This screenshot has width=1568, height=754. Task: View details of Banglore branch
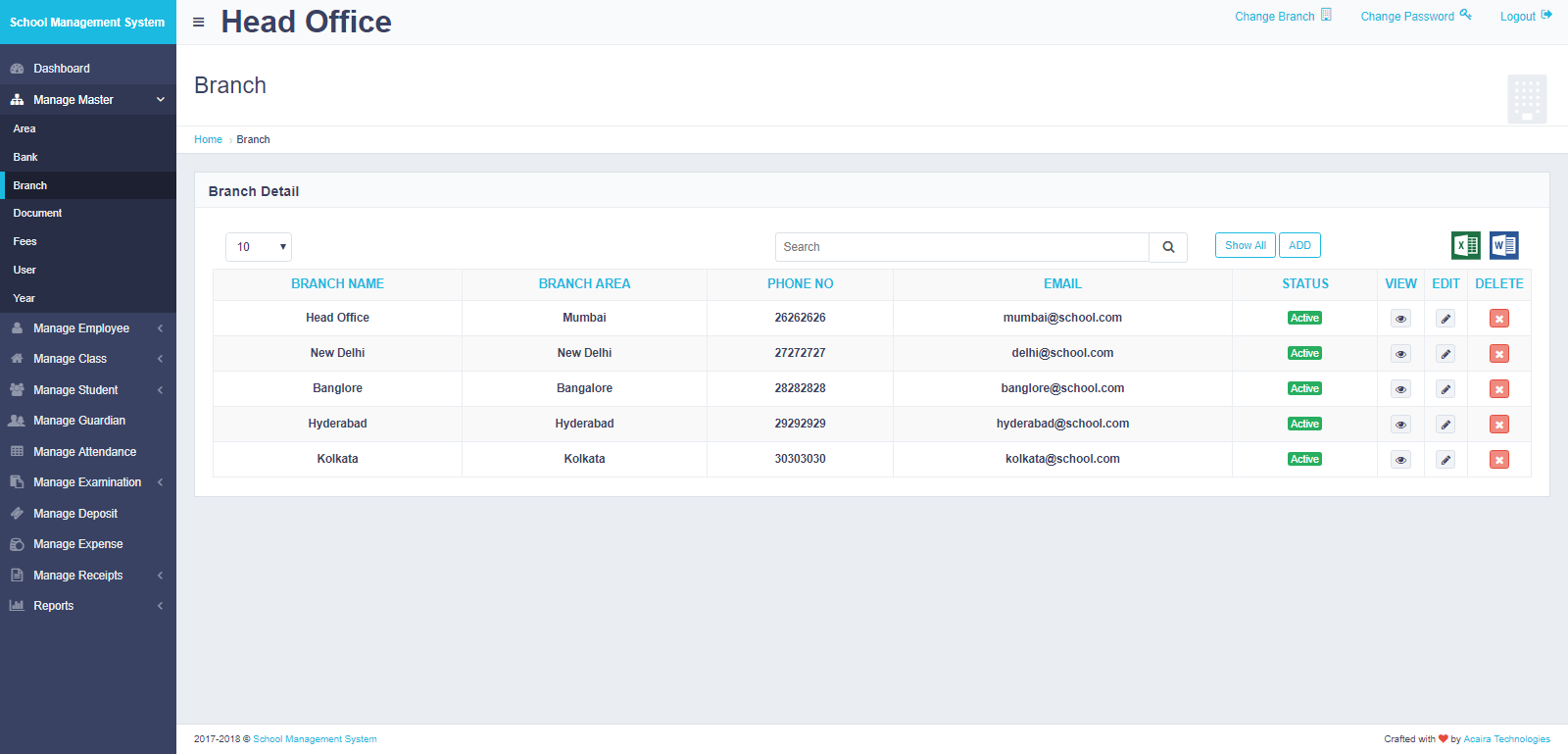[x=1400, y=389]
